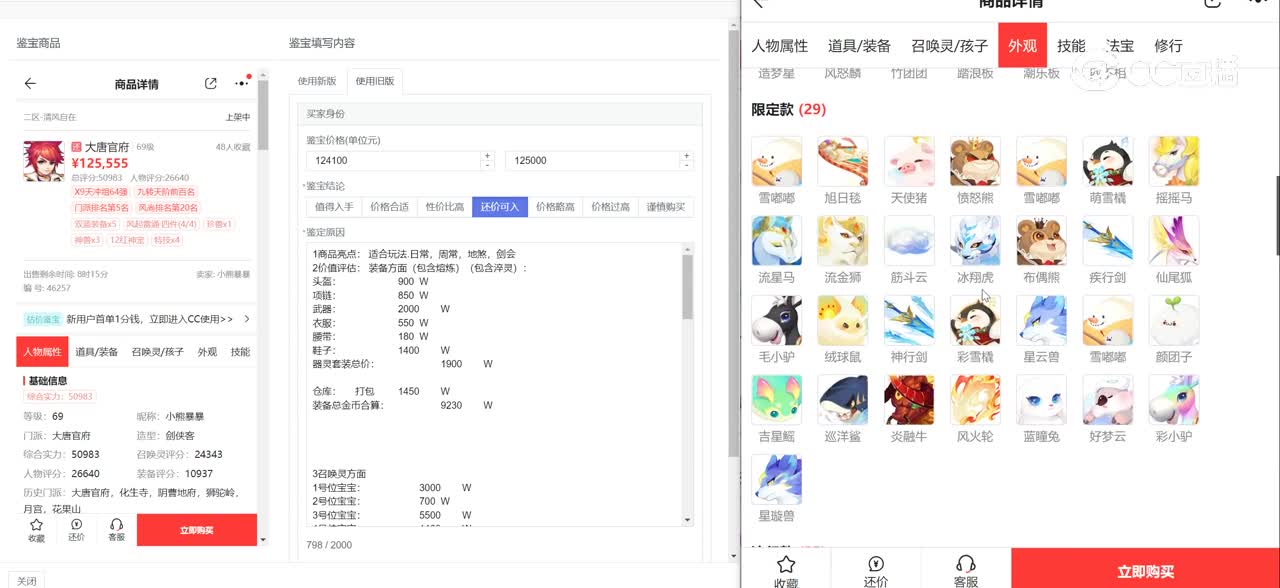Viewport: 1280px width, 588px height.
Task: Select the 疾行剑 sword icon
Action: tap(1107, 241)
